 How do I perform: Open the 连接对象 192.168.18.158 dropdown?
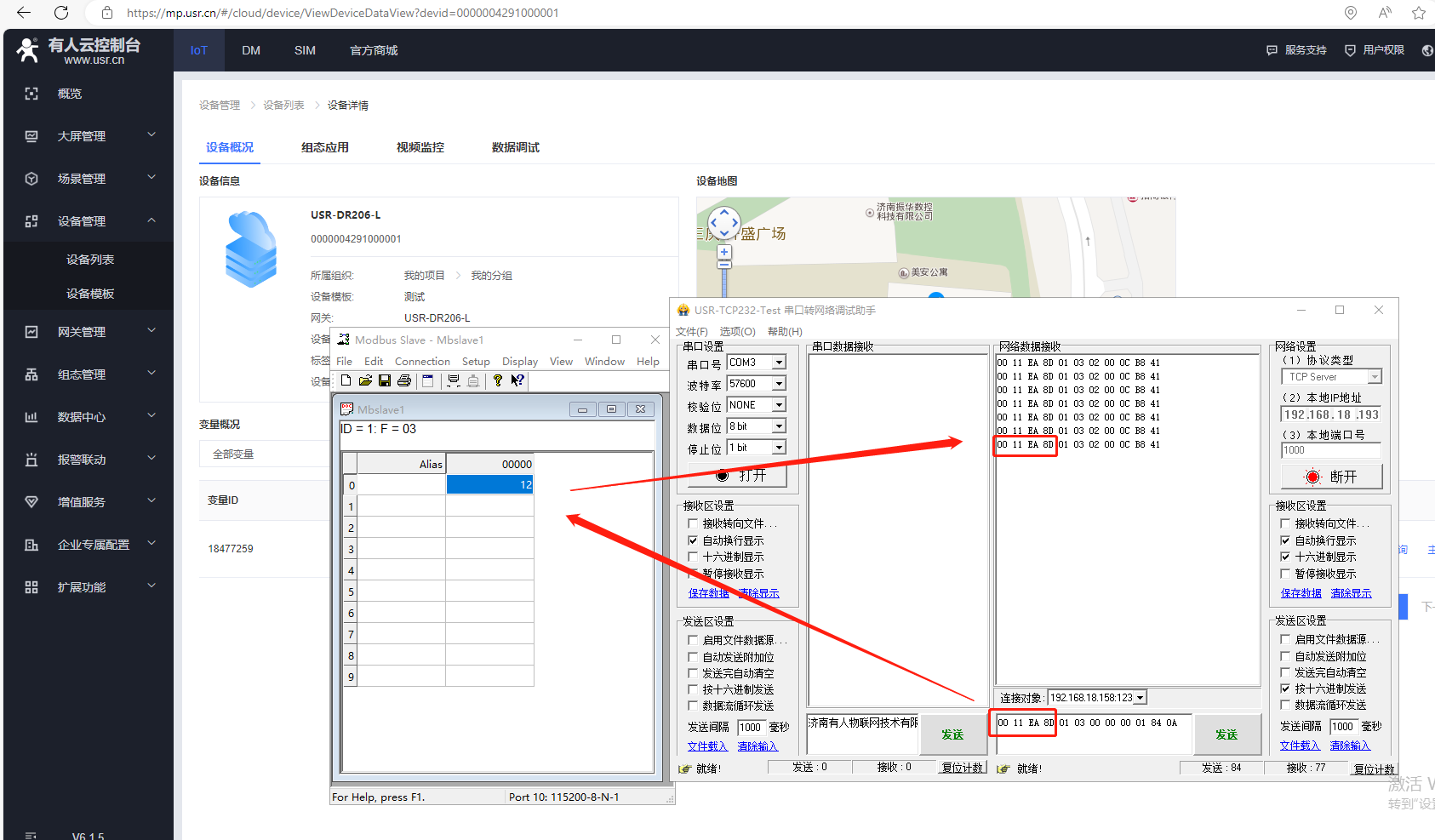(1141, 698)
